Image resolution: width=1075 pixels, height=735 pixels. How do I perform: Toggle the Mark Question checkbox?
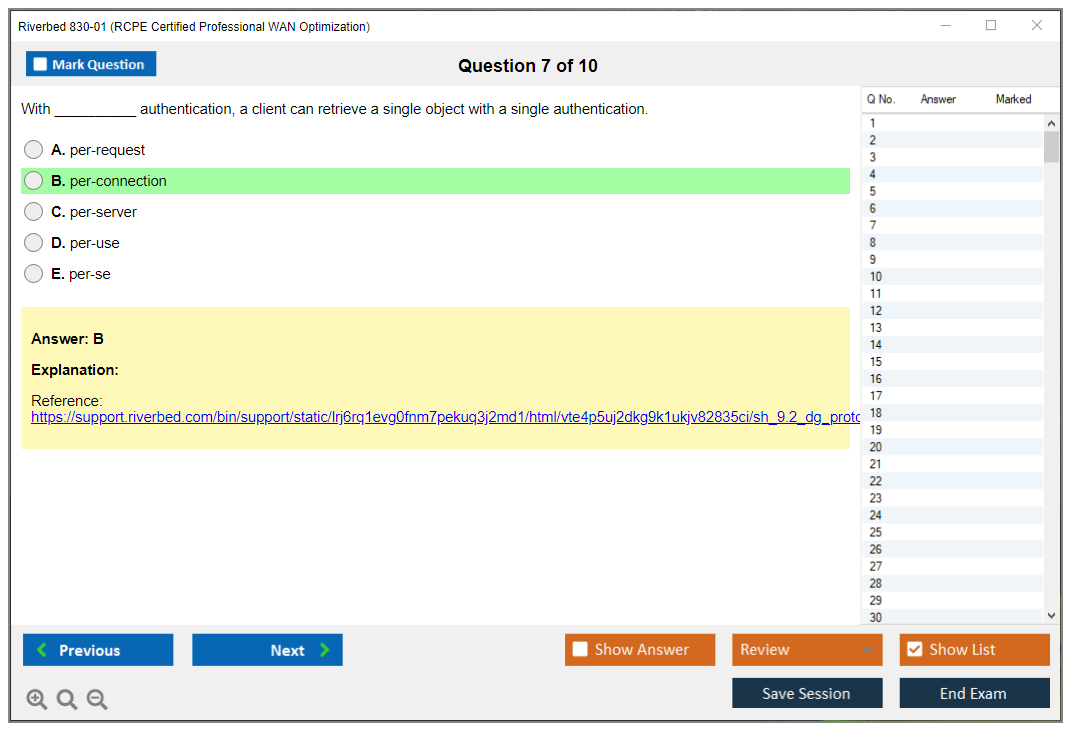tap(41, 65)
